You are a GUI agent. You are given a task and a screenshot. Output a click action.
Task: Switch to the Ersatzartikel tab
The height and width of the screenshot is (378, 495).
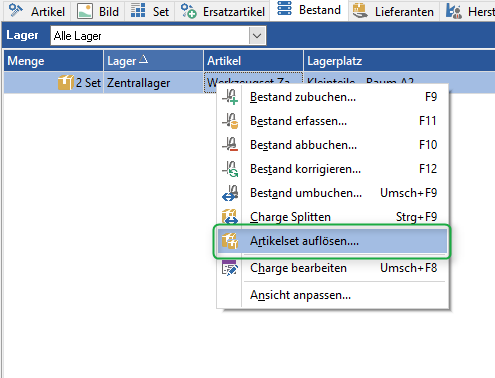tap(222, 12)
